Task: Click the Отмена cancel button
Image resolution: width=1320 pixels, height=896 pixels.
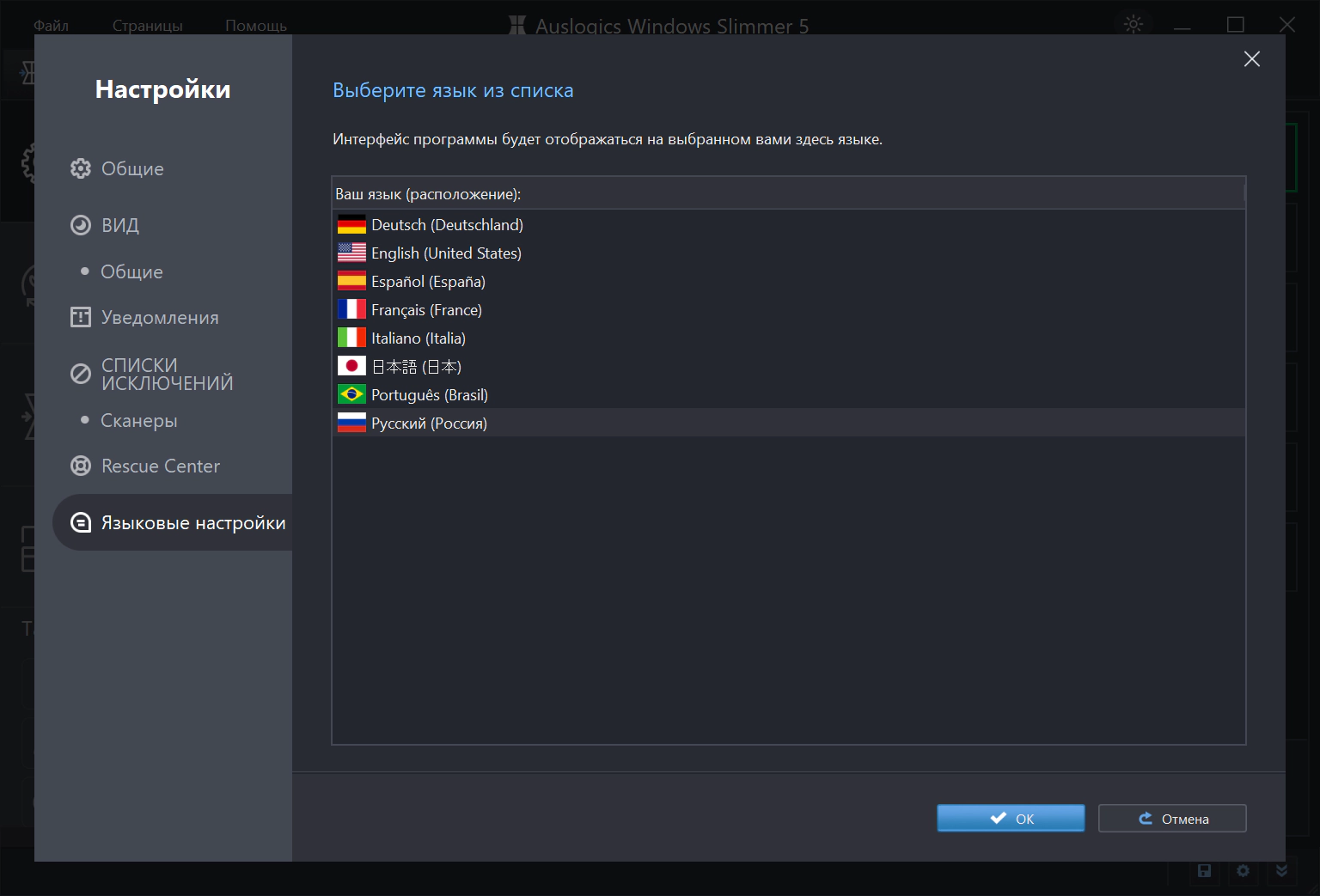Action: 1172,819
